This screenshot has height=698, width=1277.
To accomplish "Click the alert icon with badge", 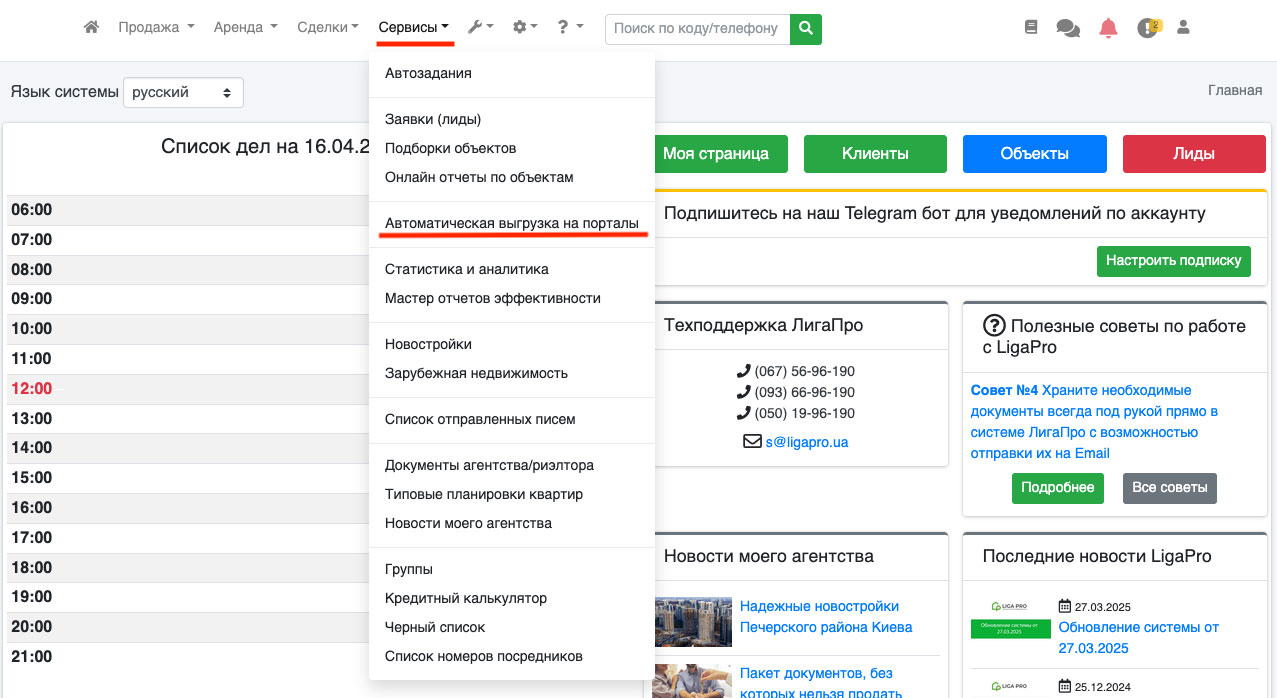I will click(x=1147, y=29).
